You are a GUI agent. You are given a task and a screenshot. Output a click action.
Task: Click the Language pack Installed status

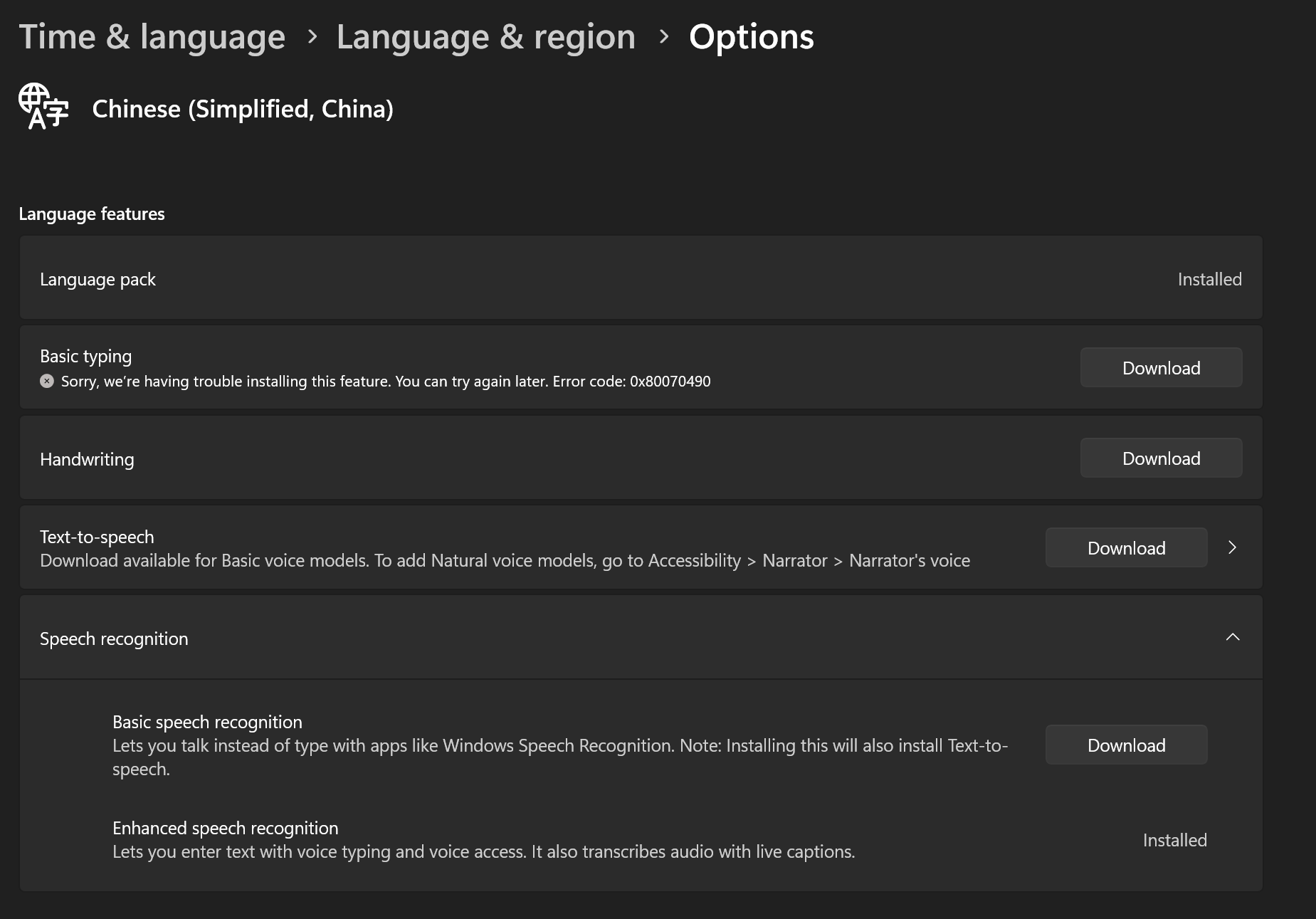click(x=1209, y=279)
